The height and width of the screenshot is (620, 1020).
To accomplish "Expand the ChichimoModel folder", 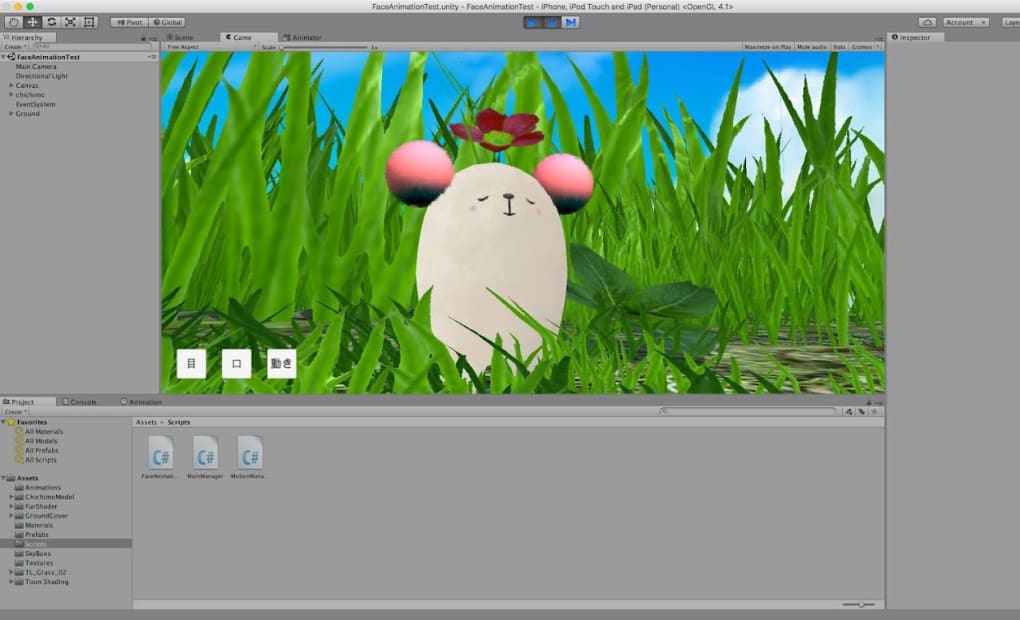I will point(10,497).
